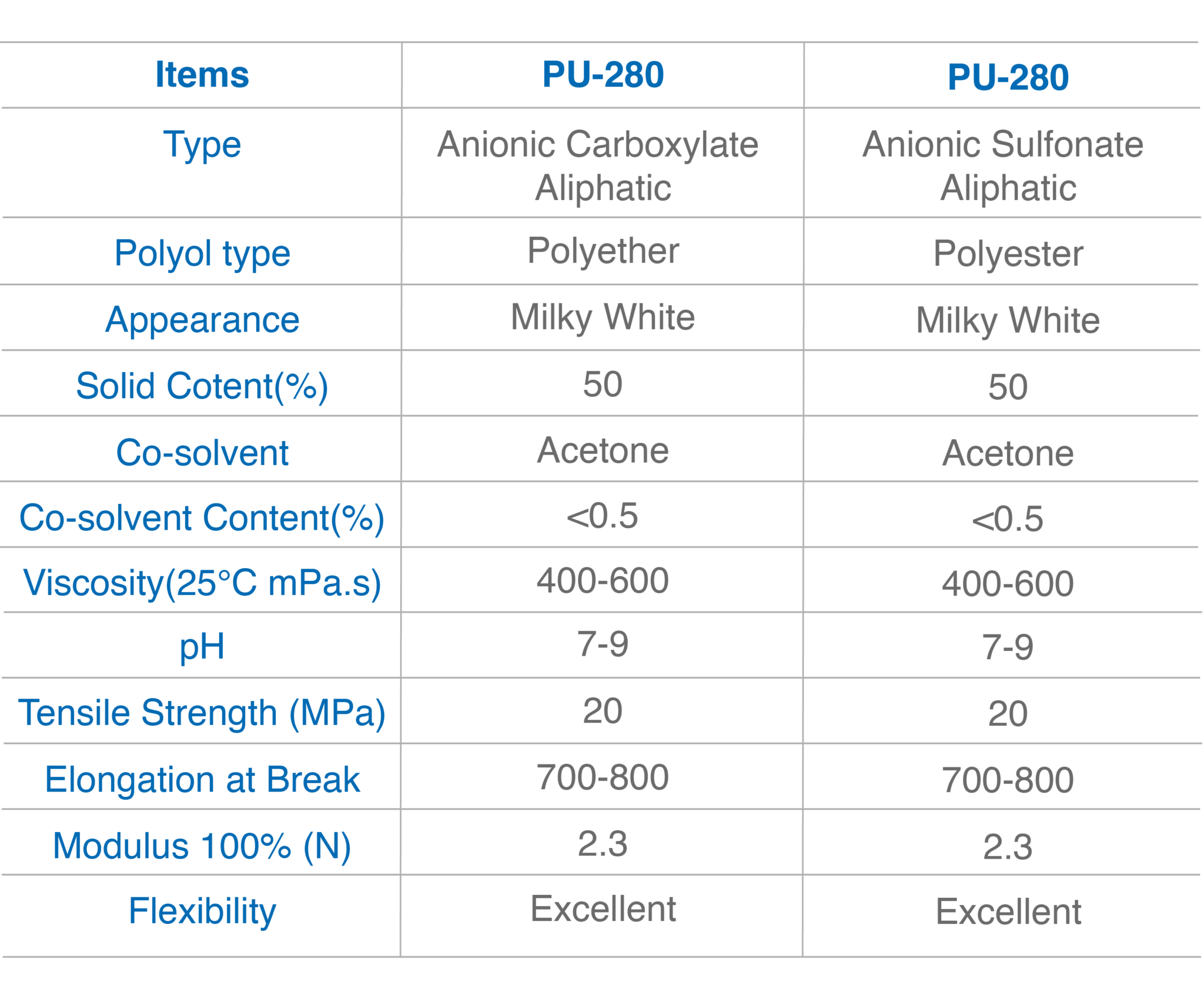Click the Flexibility row label

tap(202, 911)
